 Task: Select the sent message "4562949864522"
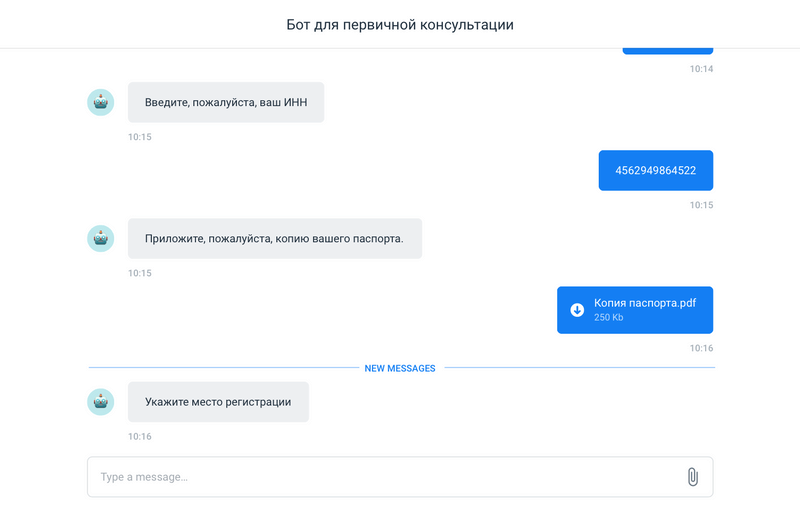click(x=656, y=170)
